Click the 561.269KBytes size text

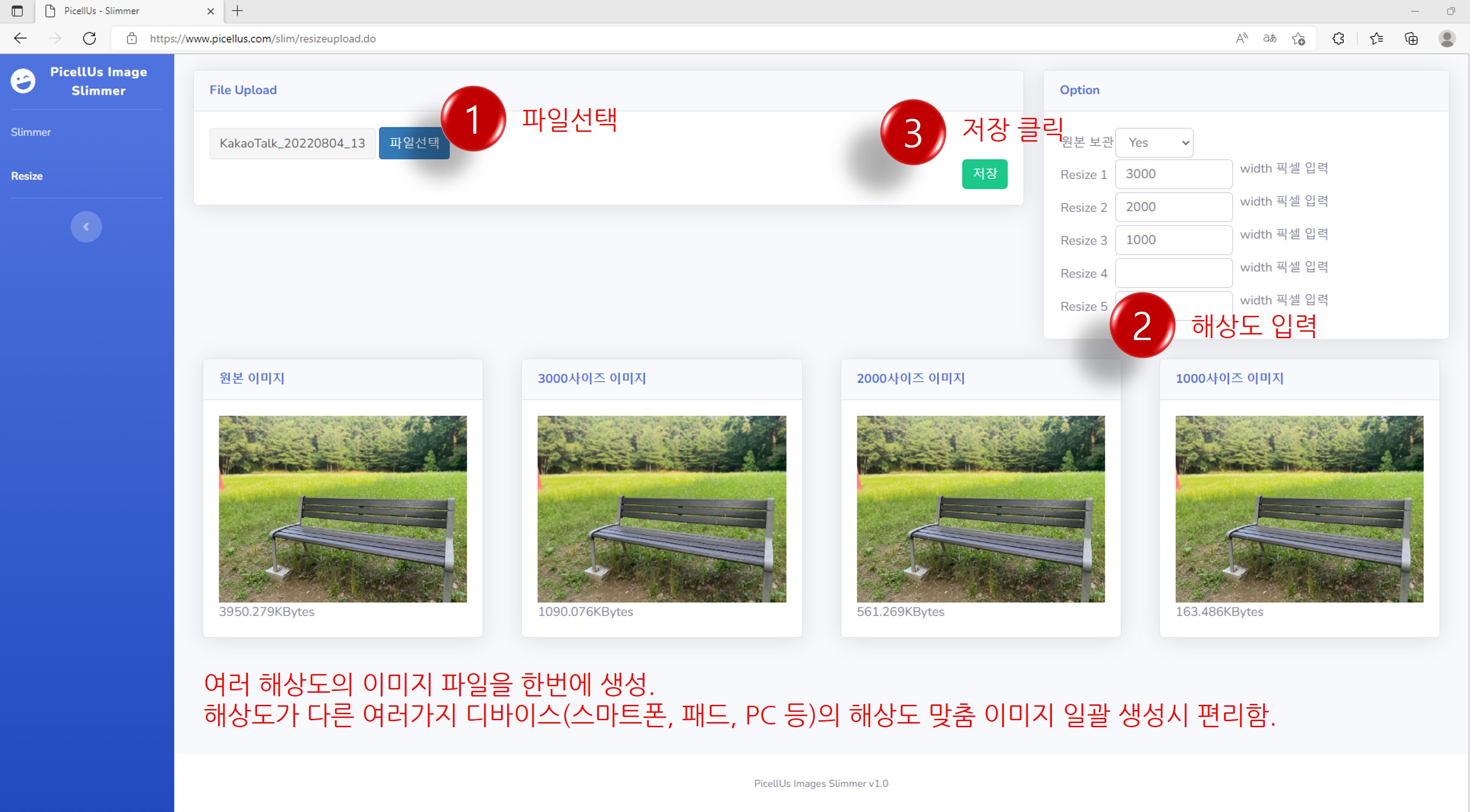point(900,611)
